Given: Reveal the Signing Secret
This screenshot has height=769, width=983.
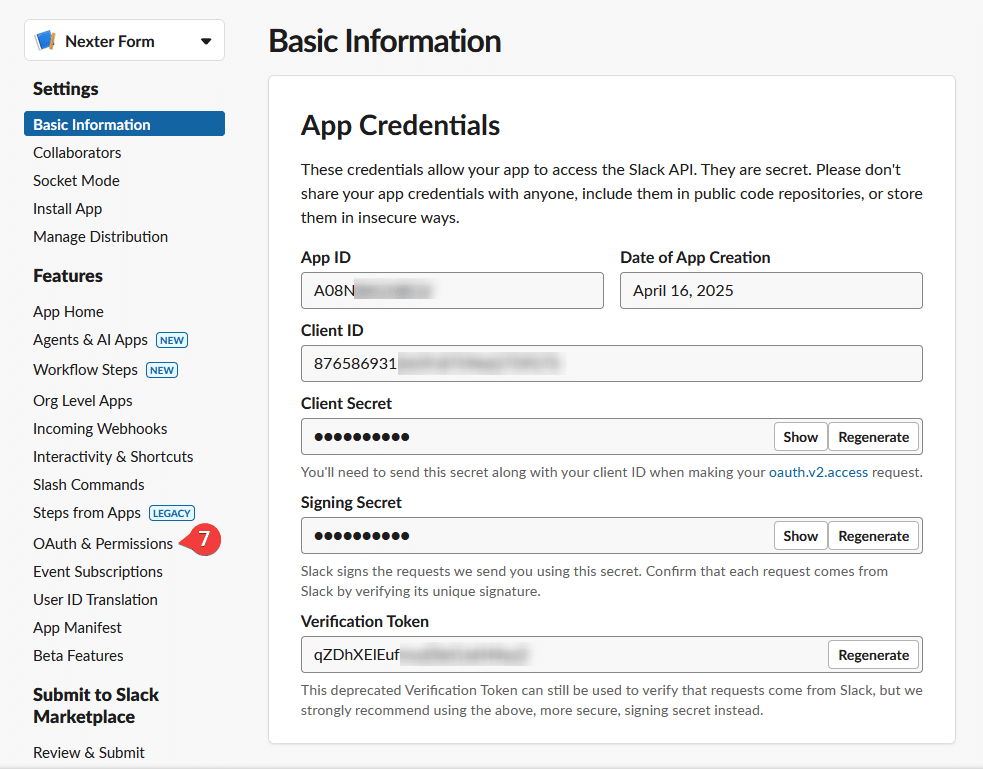Looking at the screenshot, I should pyautogui.click(x=800, y=535).
